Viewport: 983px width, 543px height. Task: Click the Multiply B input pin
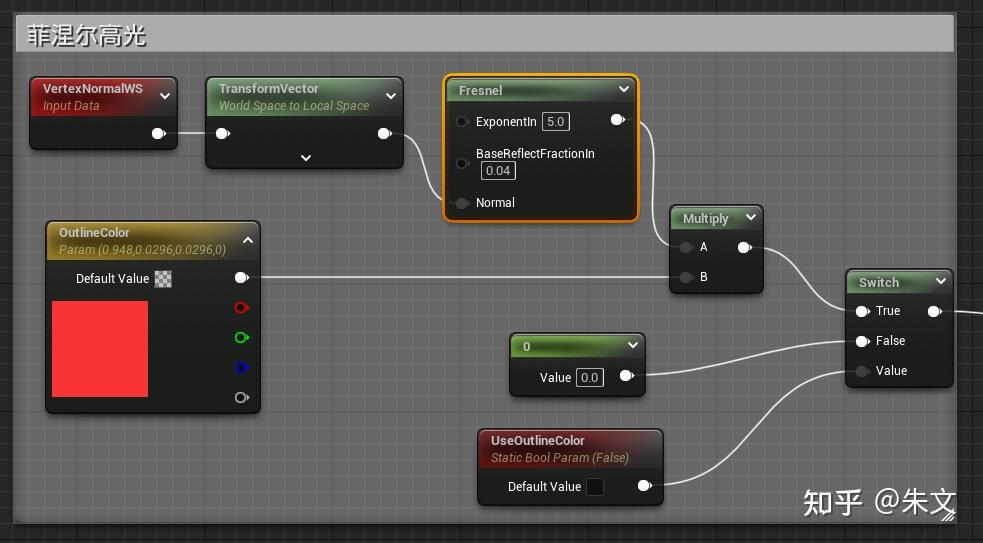click(686, 277)
